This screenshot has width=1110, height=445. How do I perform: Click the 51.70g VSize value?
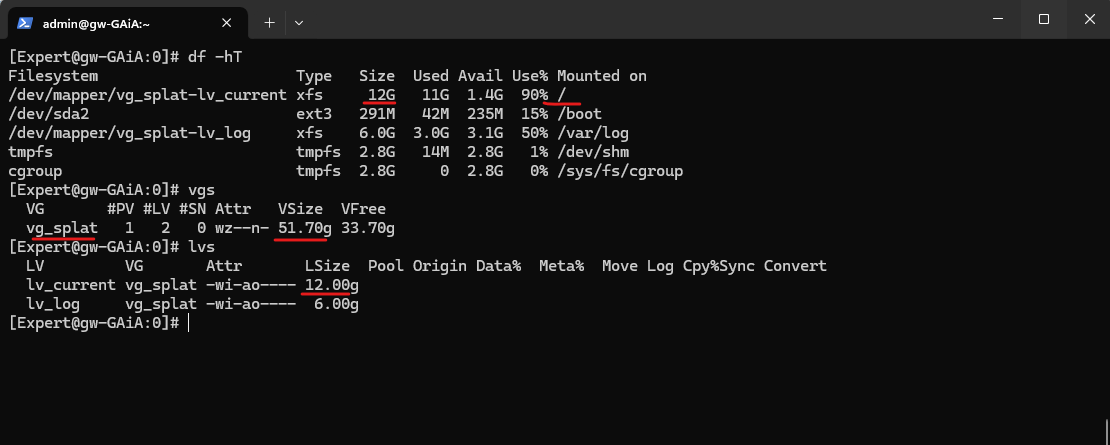(x=304, y=228)
